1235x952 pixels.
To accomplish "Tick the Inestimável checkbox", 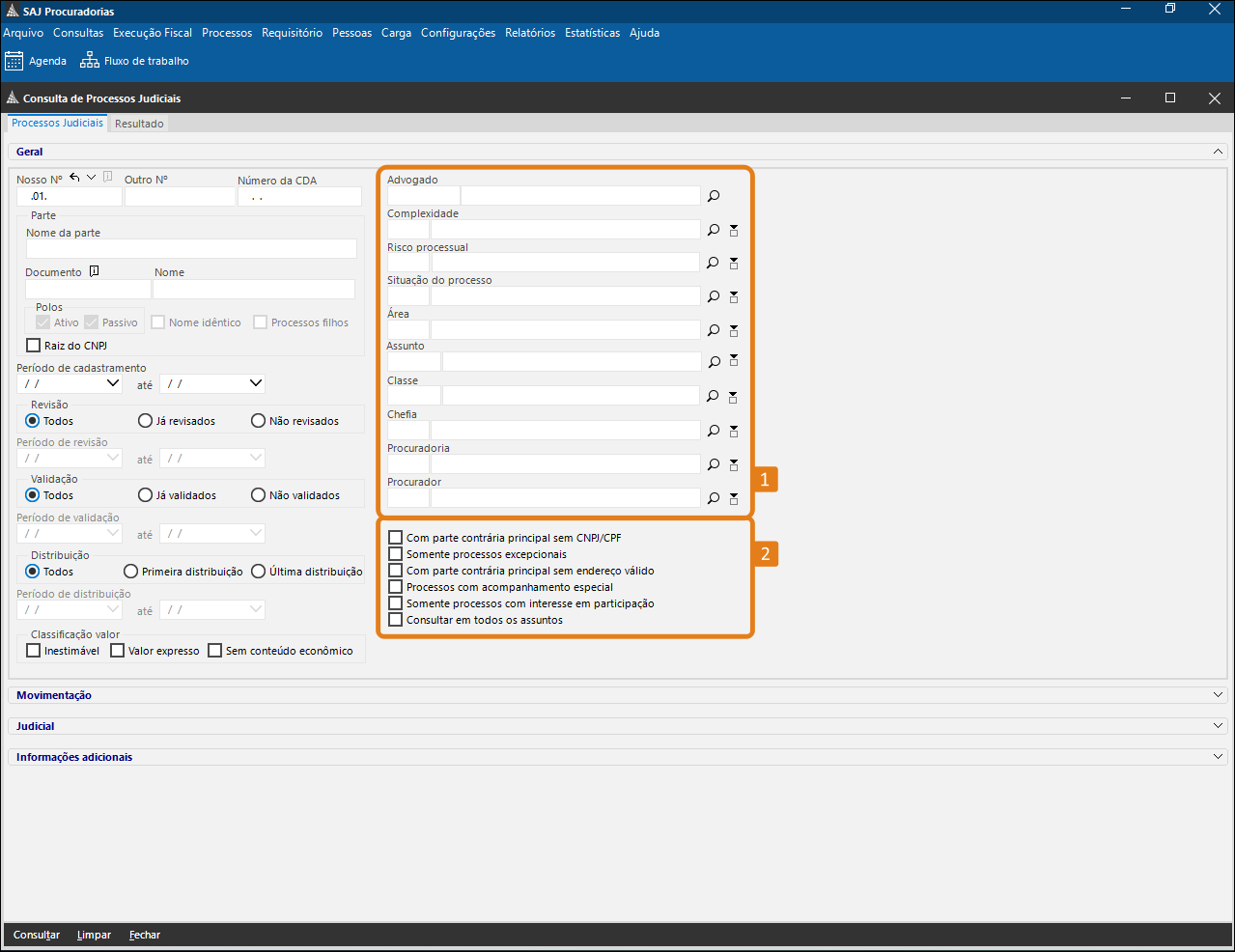I will (34, 651).
